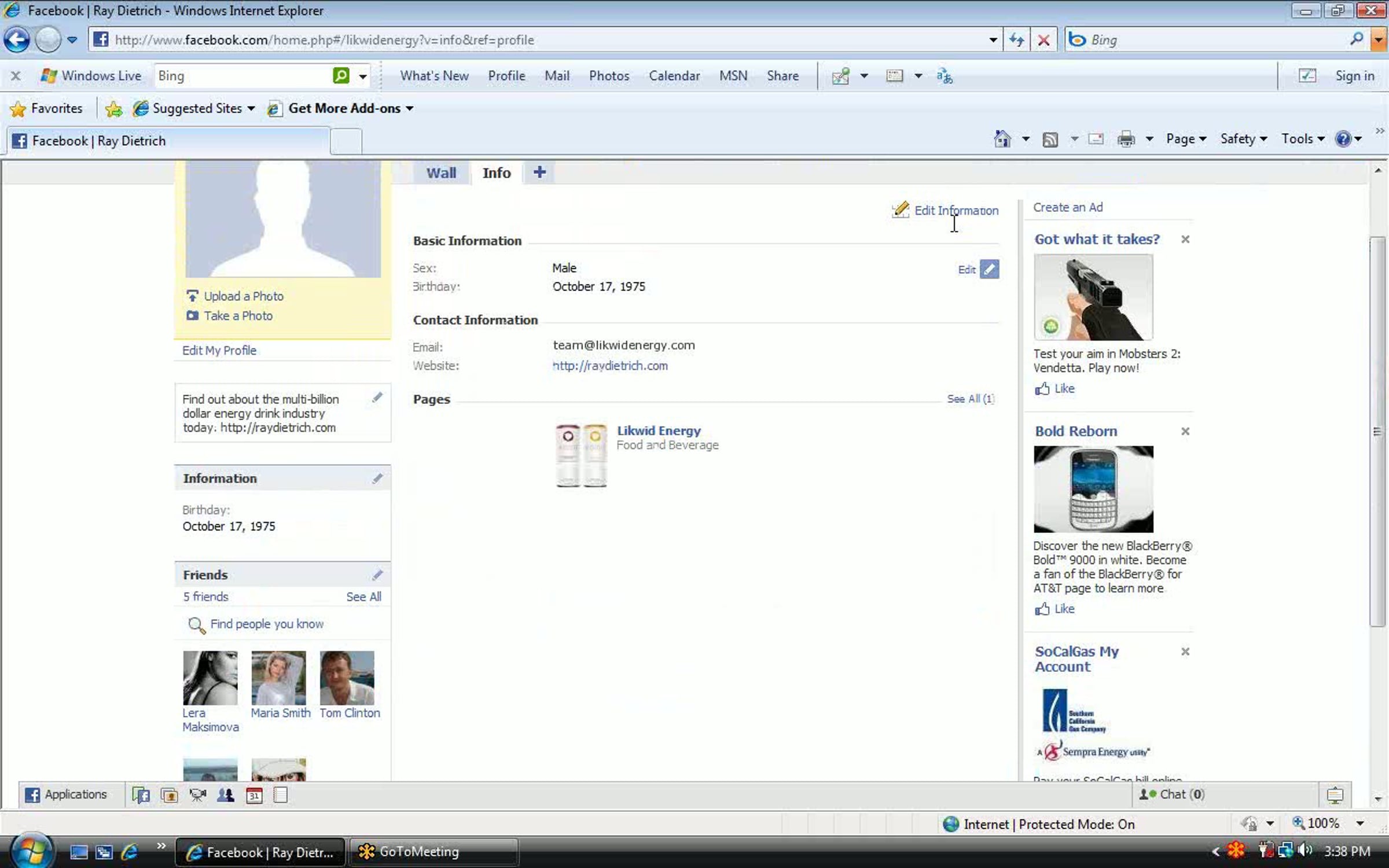Click the Facebook groups icon in bottom bar
The width and height of the screenshot is (1389, 868).
click(x=226, y=795)
